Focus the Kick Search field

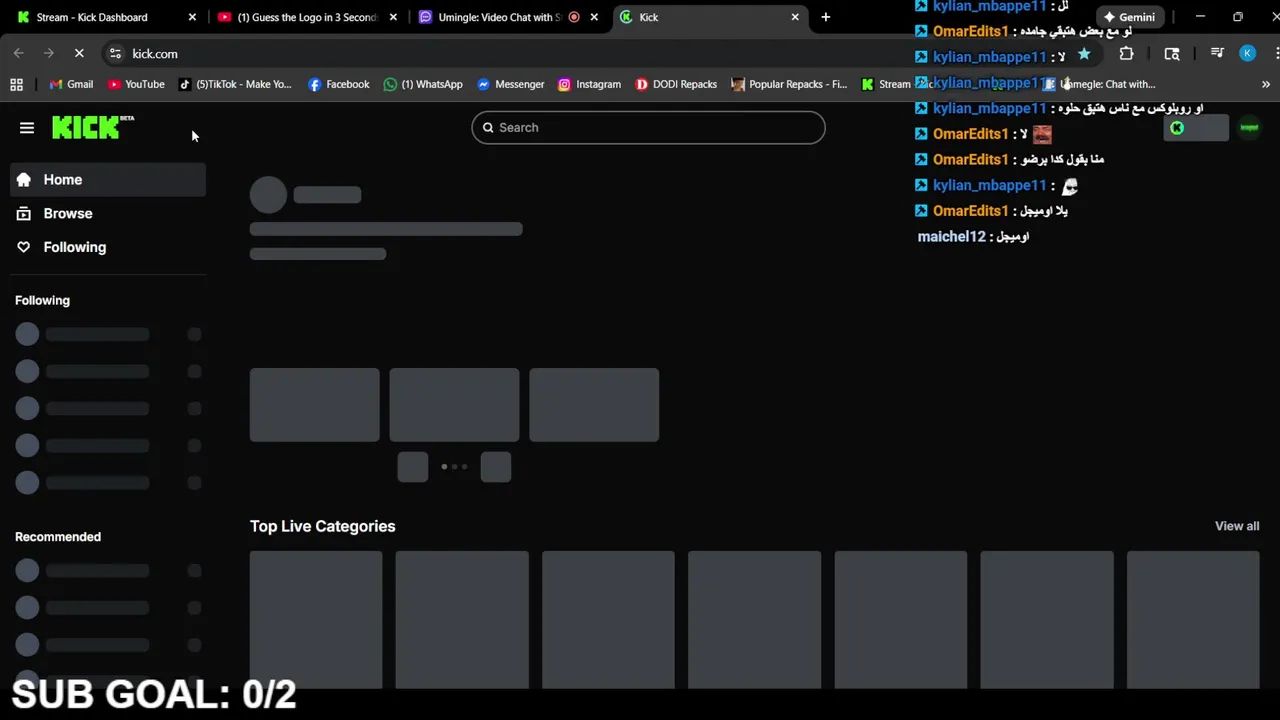648,127
